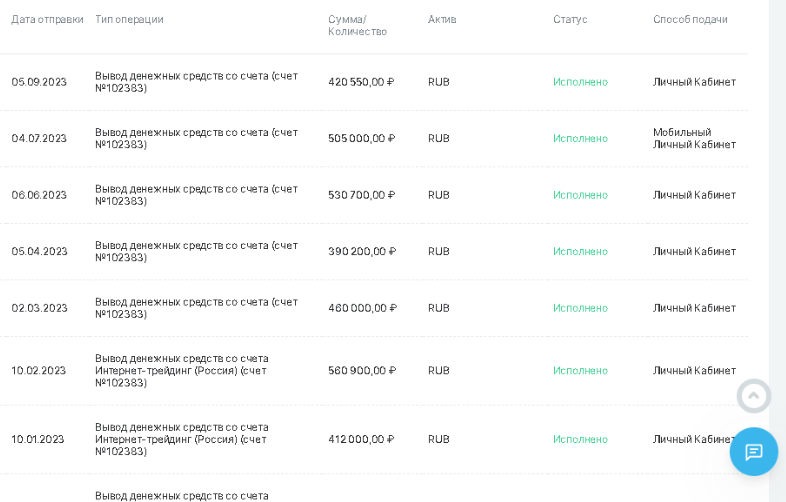Click the 06.06.2023 date cell
786x502 pixels.
coord(39,195)
